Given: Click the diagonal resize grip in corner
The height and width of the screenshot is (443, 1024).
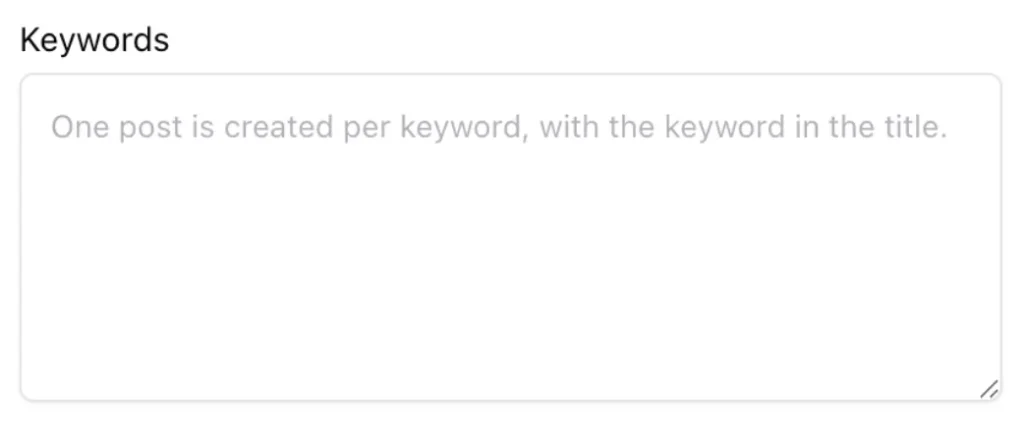Looking at the screenshot, I should 989,389.
